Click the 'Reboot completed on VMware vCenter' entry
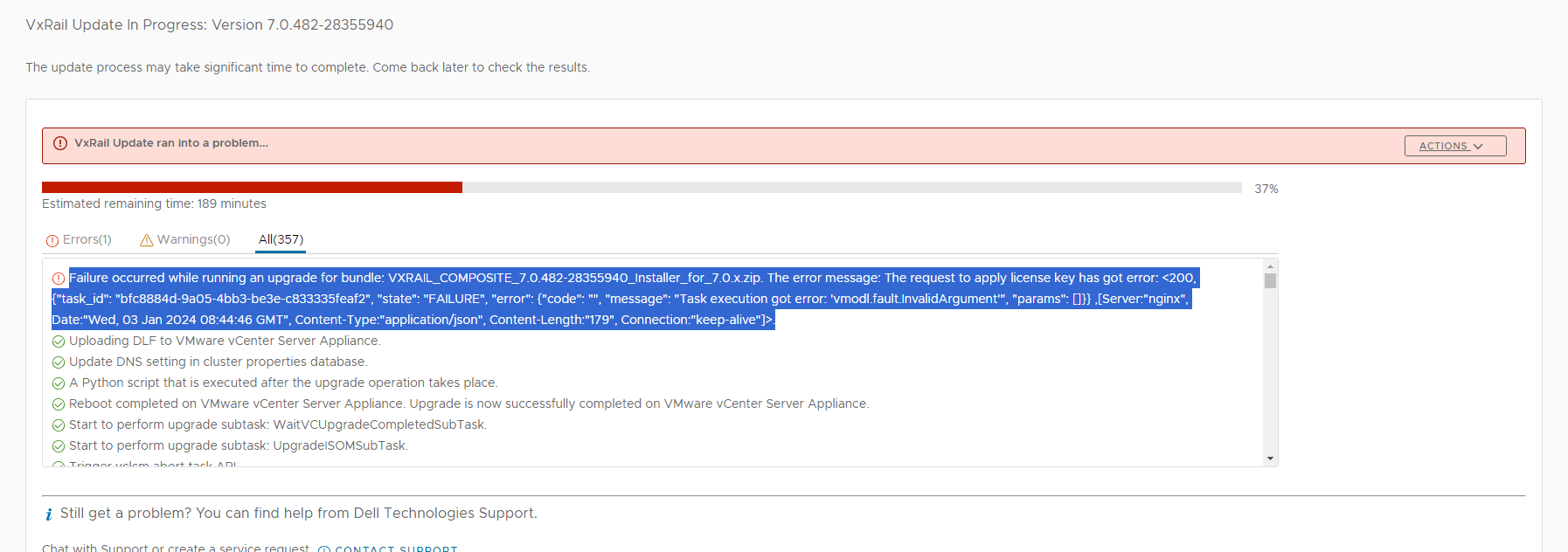 [x=469, y=404]
